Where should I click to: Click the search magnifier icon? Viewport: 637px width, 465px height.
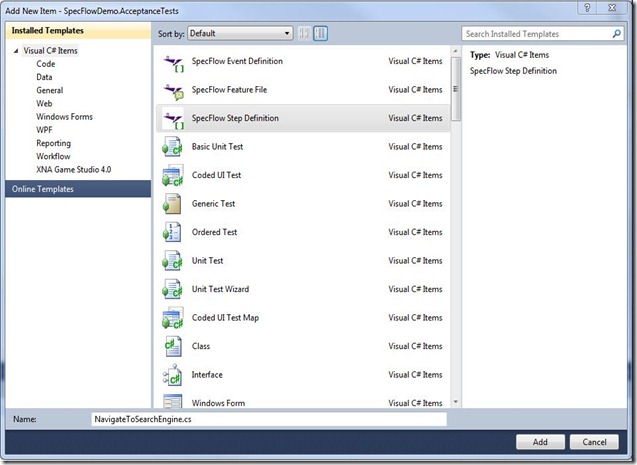pyautogui.click(x=616, y=34)
